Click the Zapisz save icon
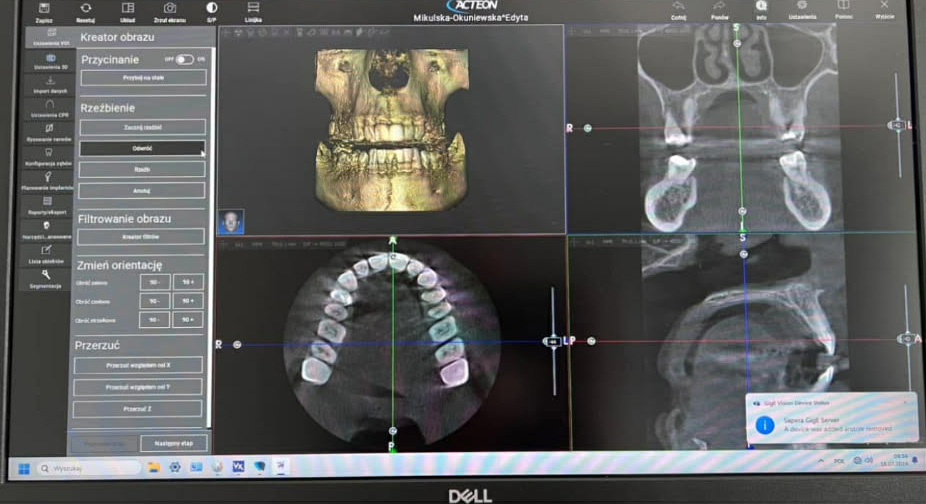Screen dimensions: 926x504 44,10
